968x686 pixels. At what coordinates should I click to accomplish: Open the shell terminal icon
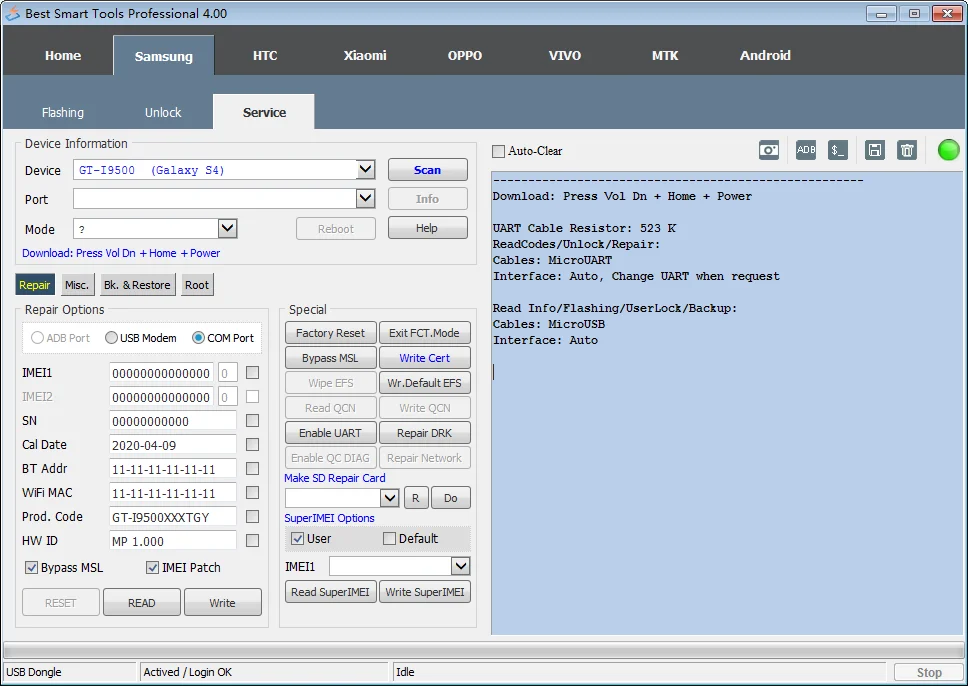[x=838, y=150]
